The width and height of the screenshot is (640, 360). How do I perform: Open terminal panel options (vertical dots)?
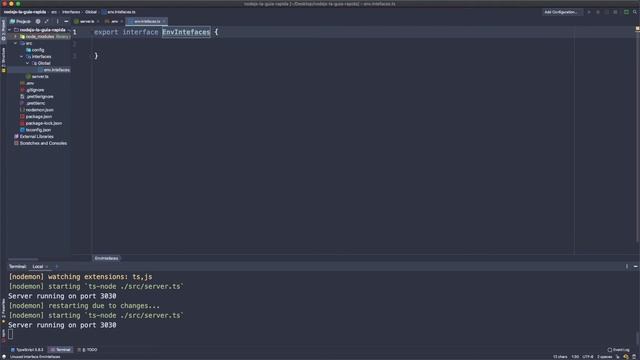coord(627,267)
